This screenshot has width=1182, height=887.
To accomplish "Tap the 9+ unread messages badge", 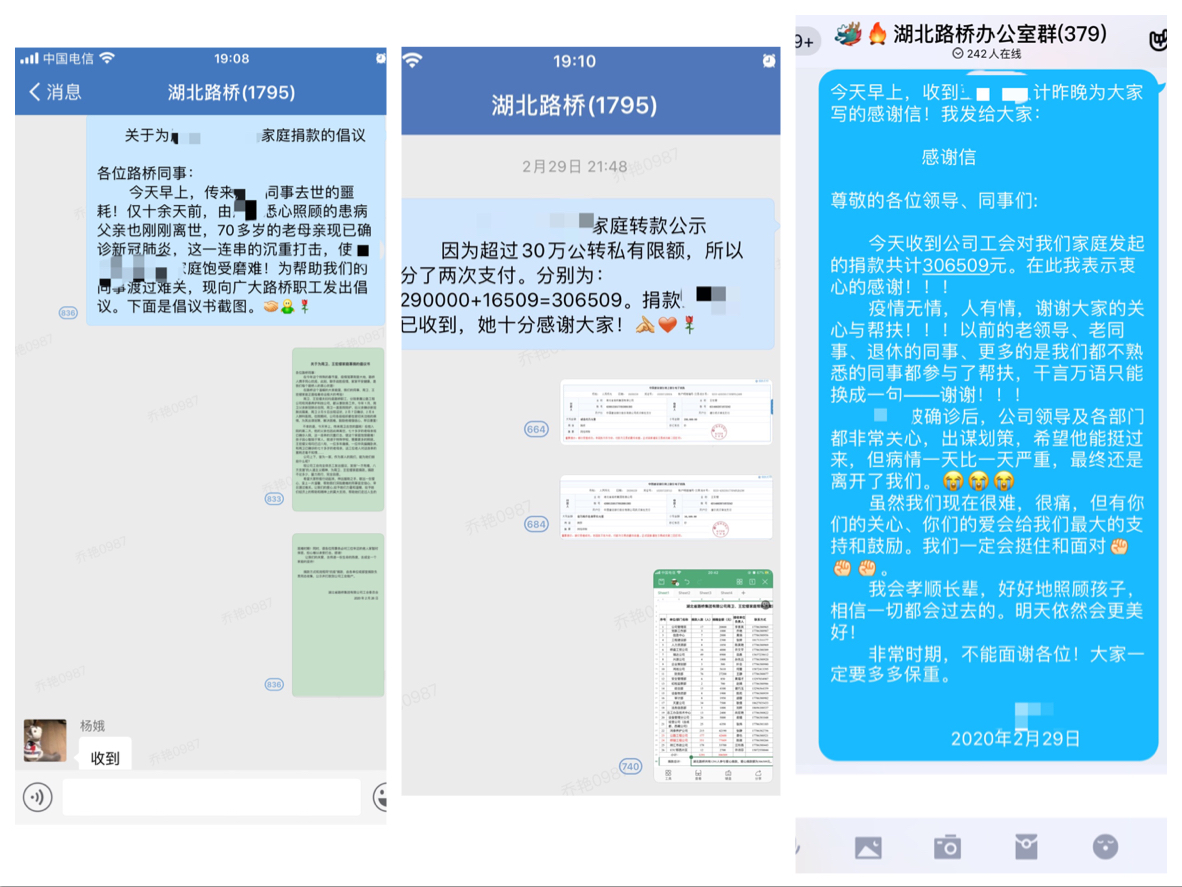I will coord(804,40).
